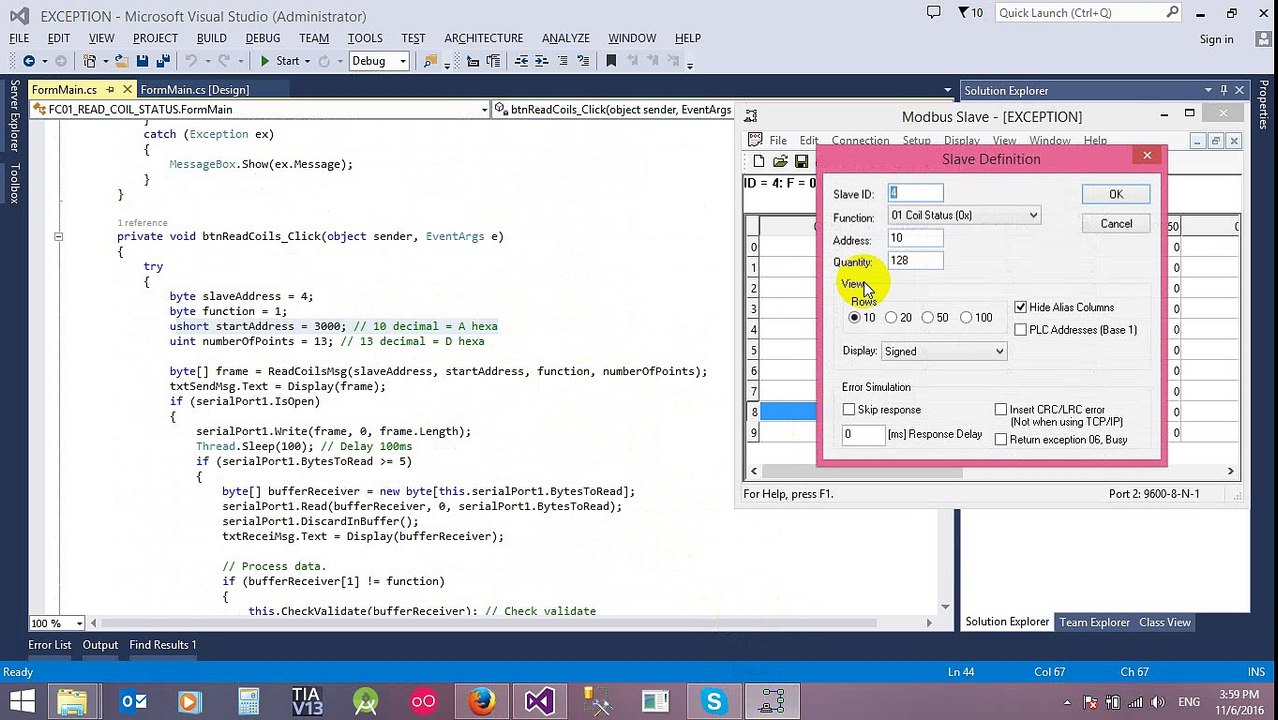Click New Project toolbar icon in Visual Studio

point(90,61)
